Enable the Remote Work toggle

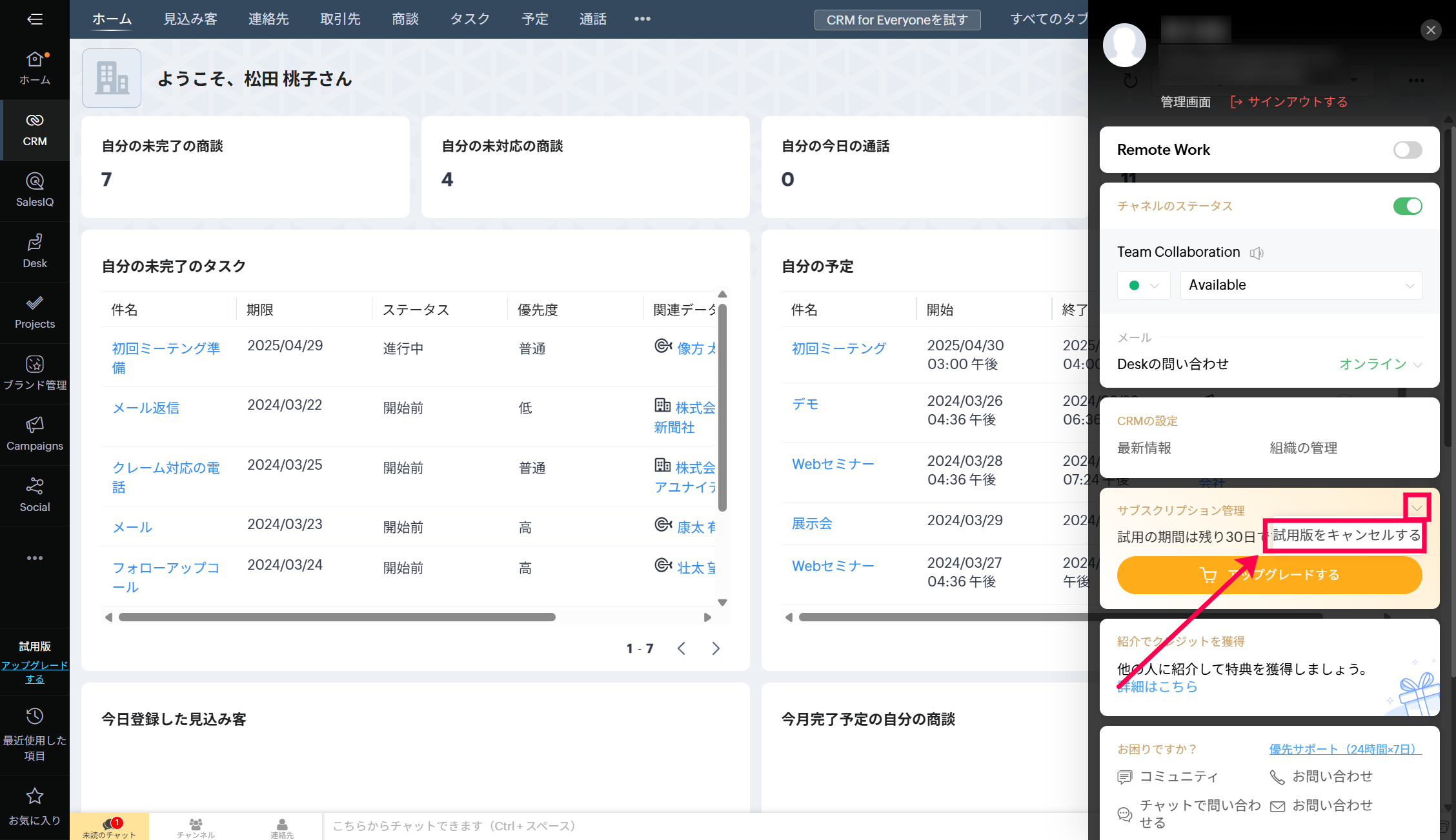(1407, 150)
